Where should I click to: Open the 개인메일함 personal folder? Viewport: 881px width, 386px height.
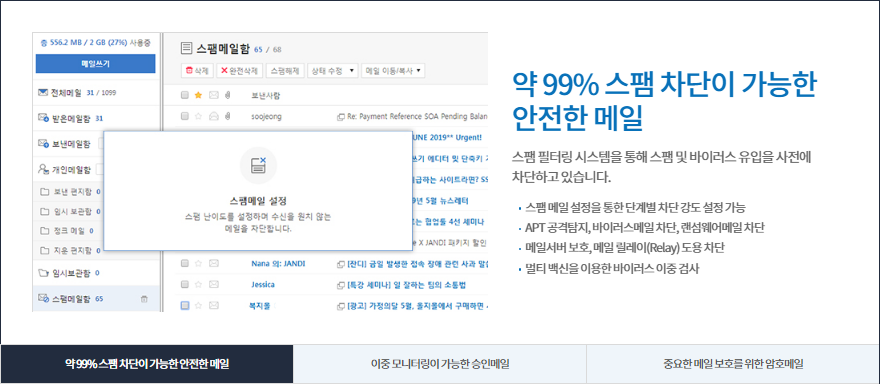70,169
